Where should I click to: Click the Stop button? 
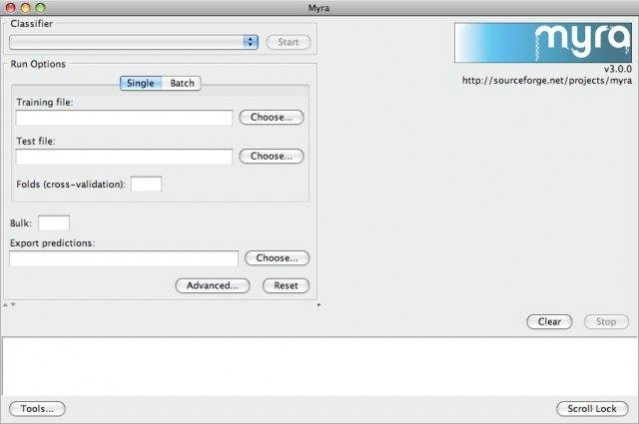coord(606,322)
